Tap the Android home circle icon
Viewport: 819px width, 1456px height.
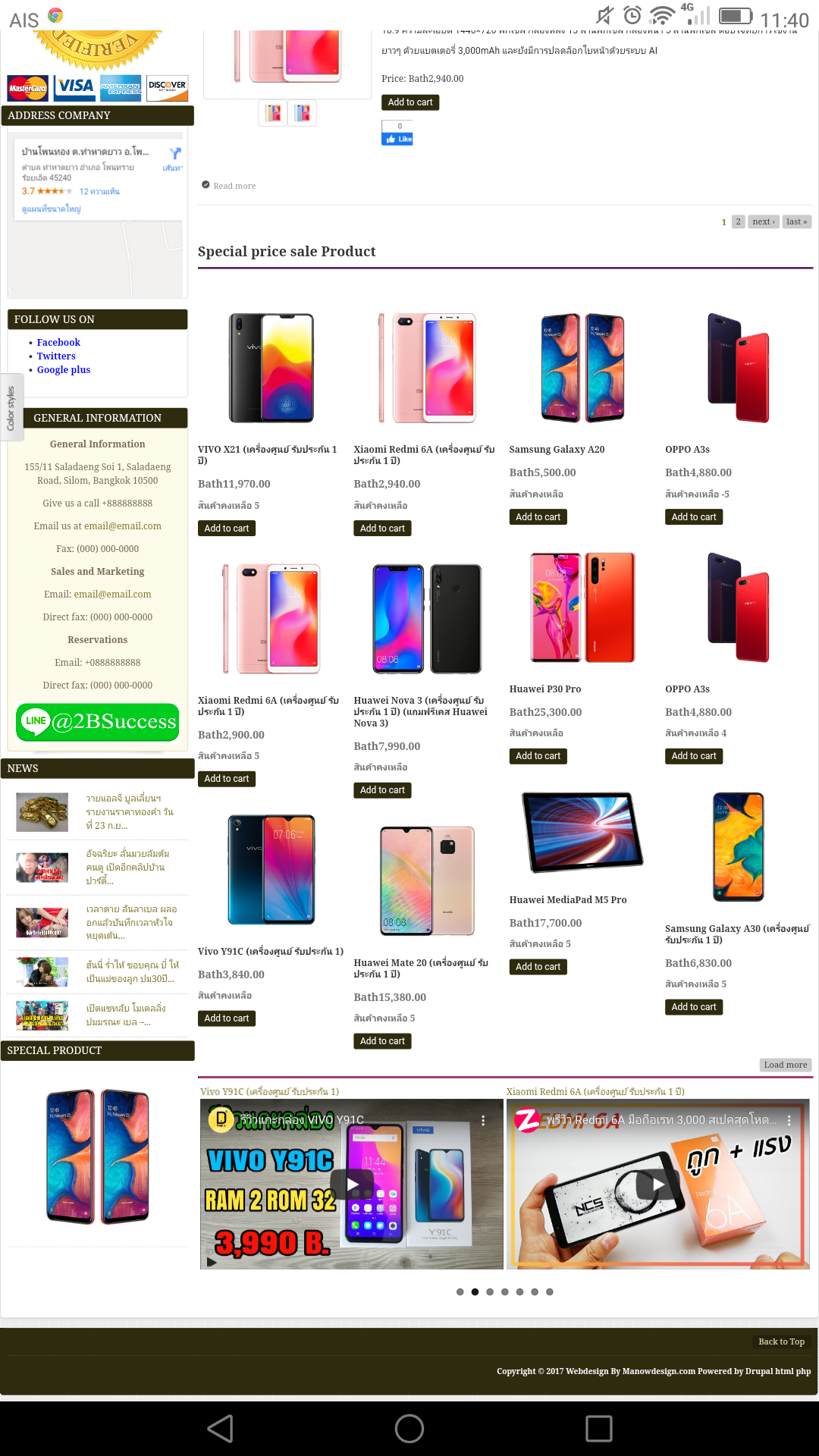(409, 1429)
